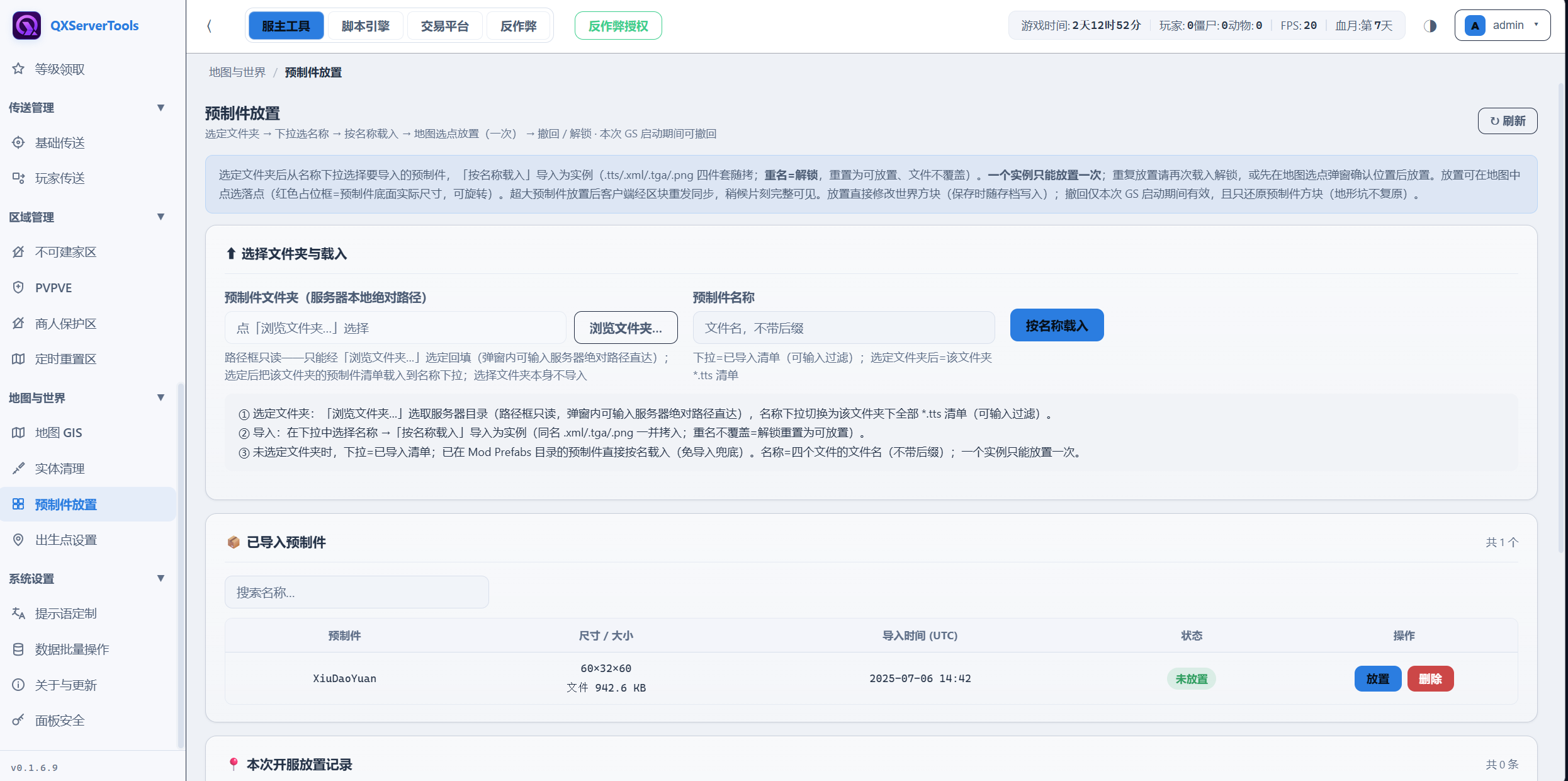This screenshot has height=781, width=1568.
Task: Collapse the sidebar with chevron
Action: pyautogui.click(x=210, y=26)
